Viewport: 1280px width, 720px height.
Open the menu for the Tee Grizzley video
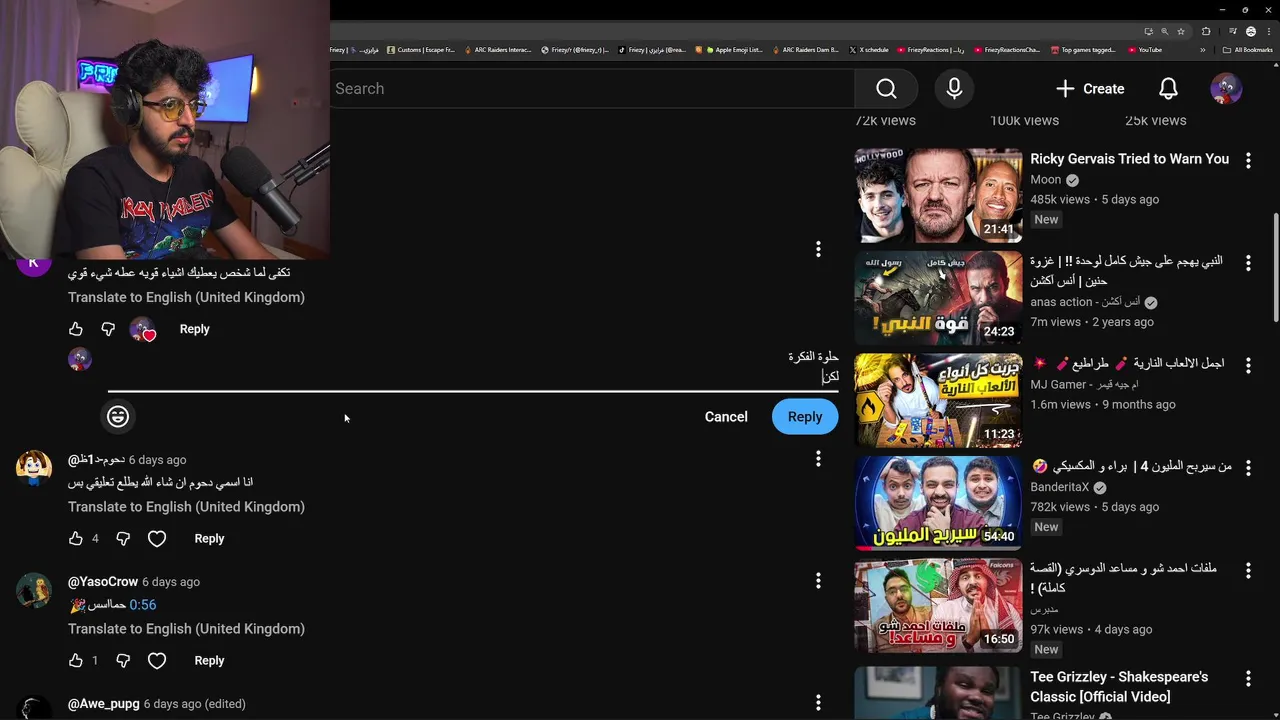[1248, 679]
